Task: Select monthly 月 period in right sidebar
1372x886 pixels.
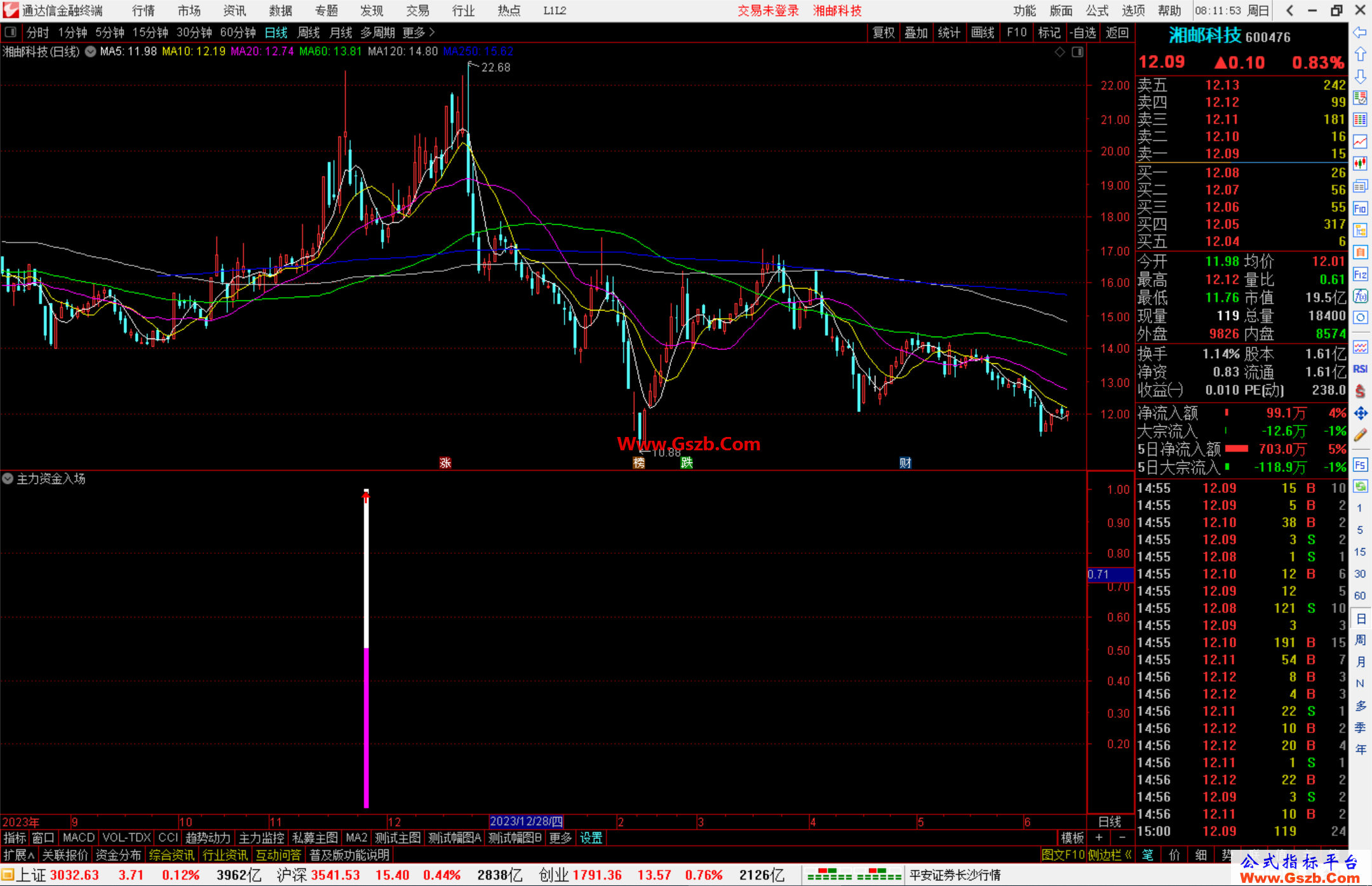Action: coord(1360,662)
